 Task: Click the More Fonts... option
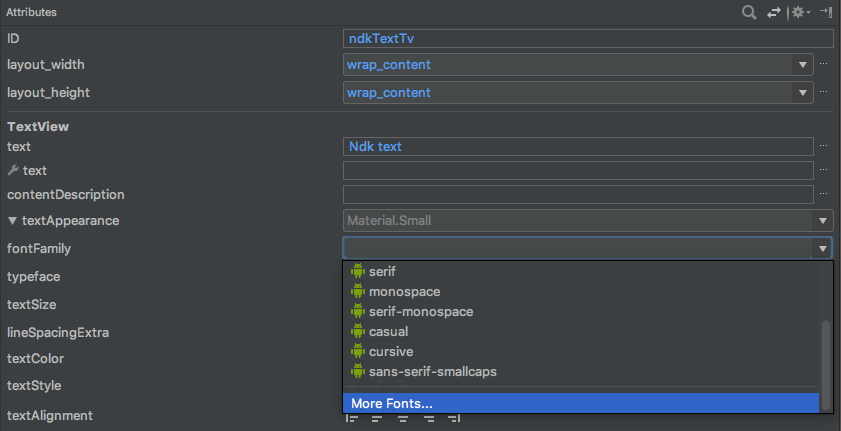click(x=392, y=403)
